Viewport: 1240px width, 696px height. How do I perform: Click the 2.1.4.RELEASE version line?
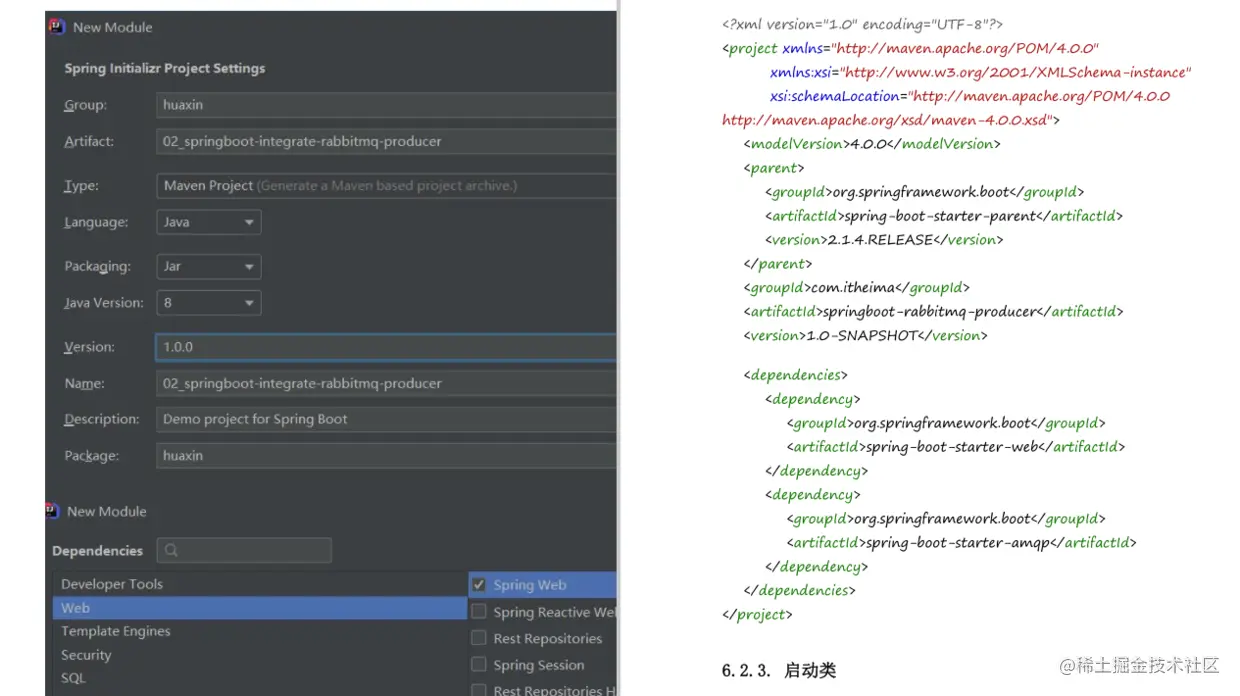click(x=884, y=240)
